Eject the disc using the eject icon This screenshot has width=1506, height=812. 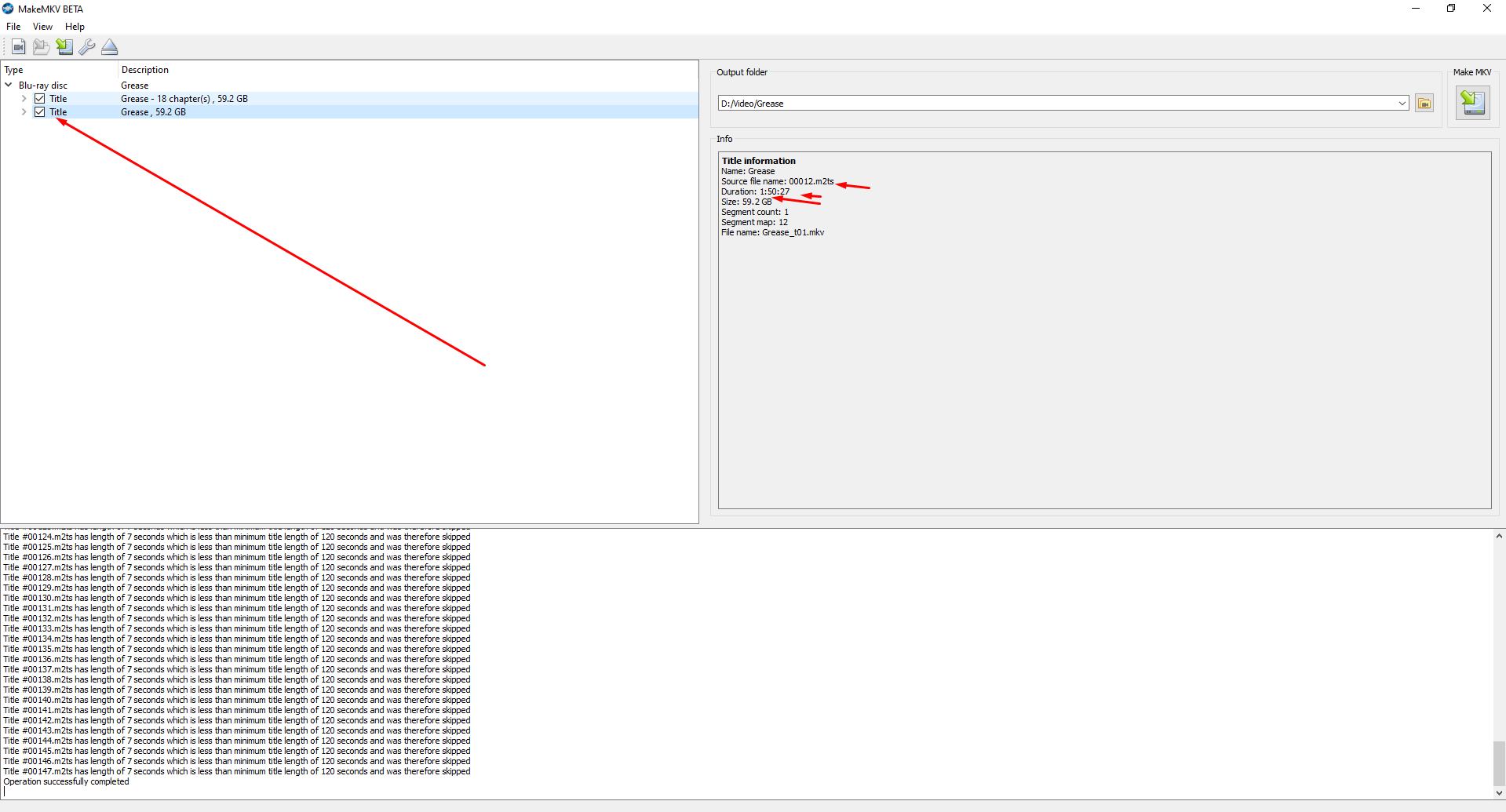(x=110, y=47)
